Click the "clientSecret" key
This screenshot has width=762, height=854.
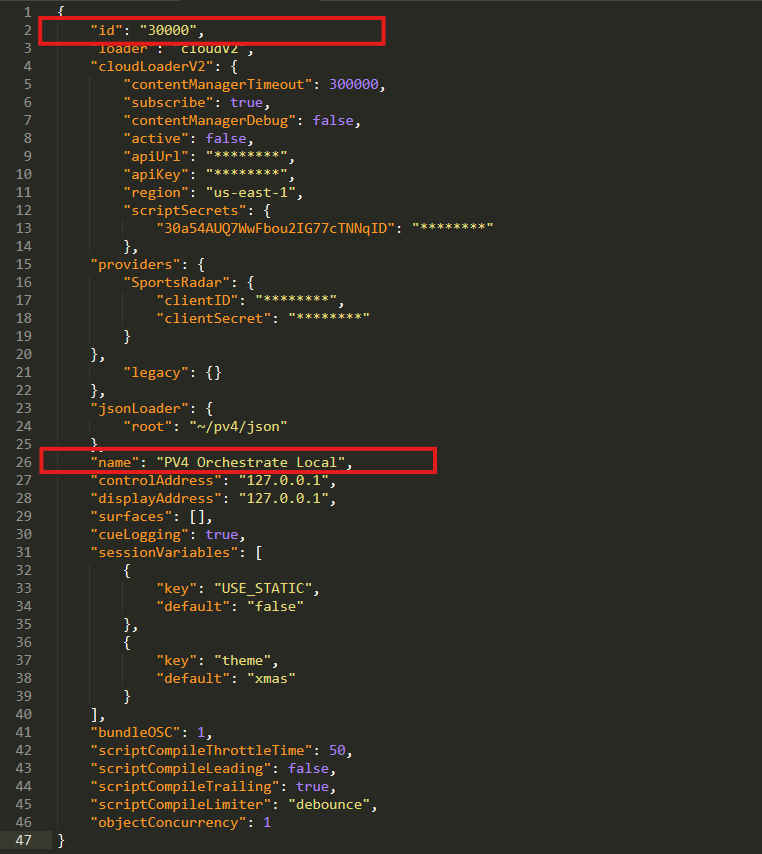point(214,319)
